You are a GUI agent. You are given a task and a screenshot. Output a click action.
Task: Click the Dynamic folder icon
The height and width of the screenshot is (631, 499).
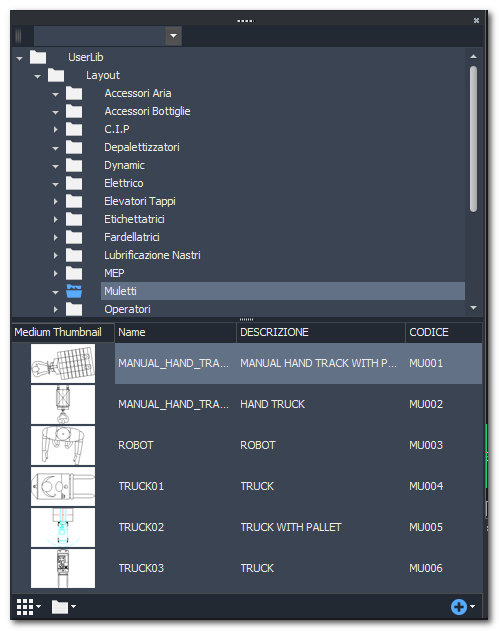(x=74, y=165)
